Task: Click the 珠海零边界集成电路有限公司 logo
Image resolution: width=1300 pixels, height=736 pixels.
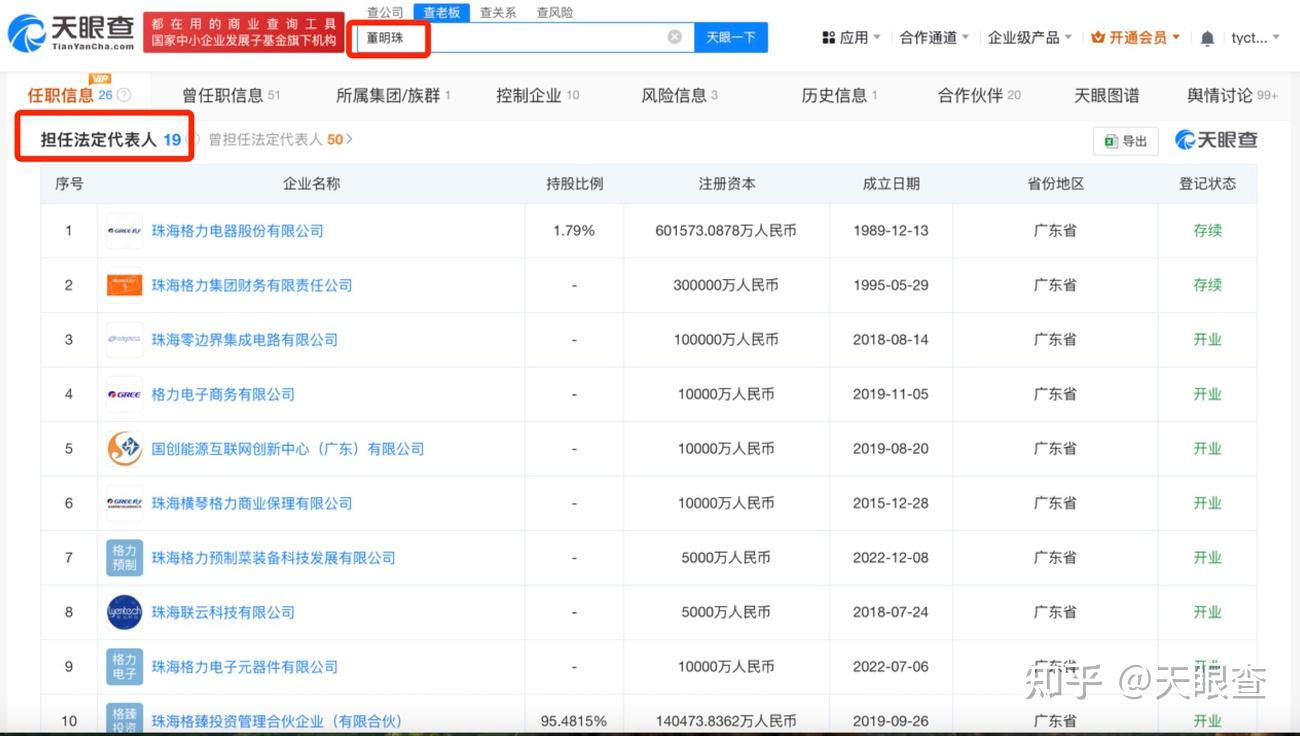Action: tap(124, 340)
